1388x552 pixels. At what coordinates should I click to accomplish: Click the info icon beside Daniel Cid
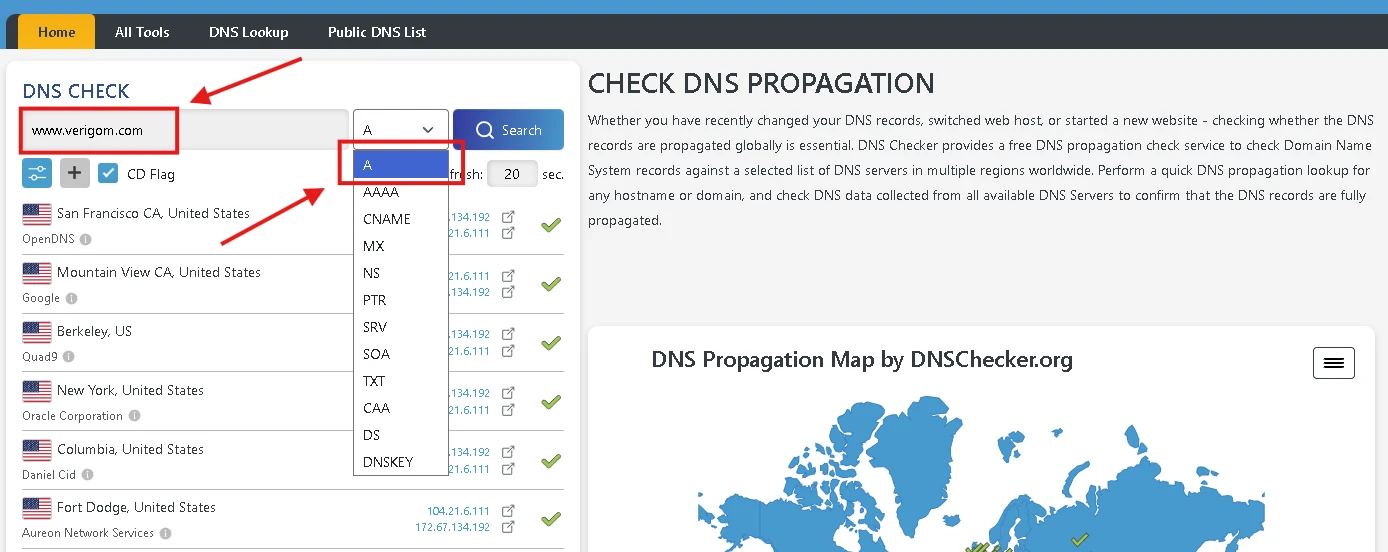[x=87, y=475]
